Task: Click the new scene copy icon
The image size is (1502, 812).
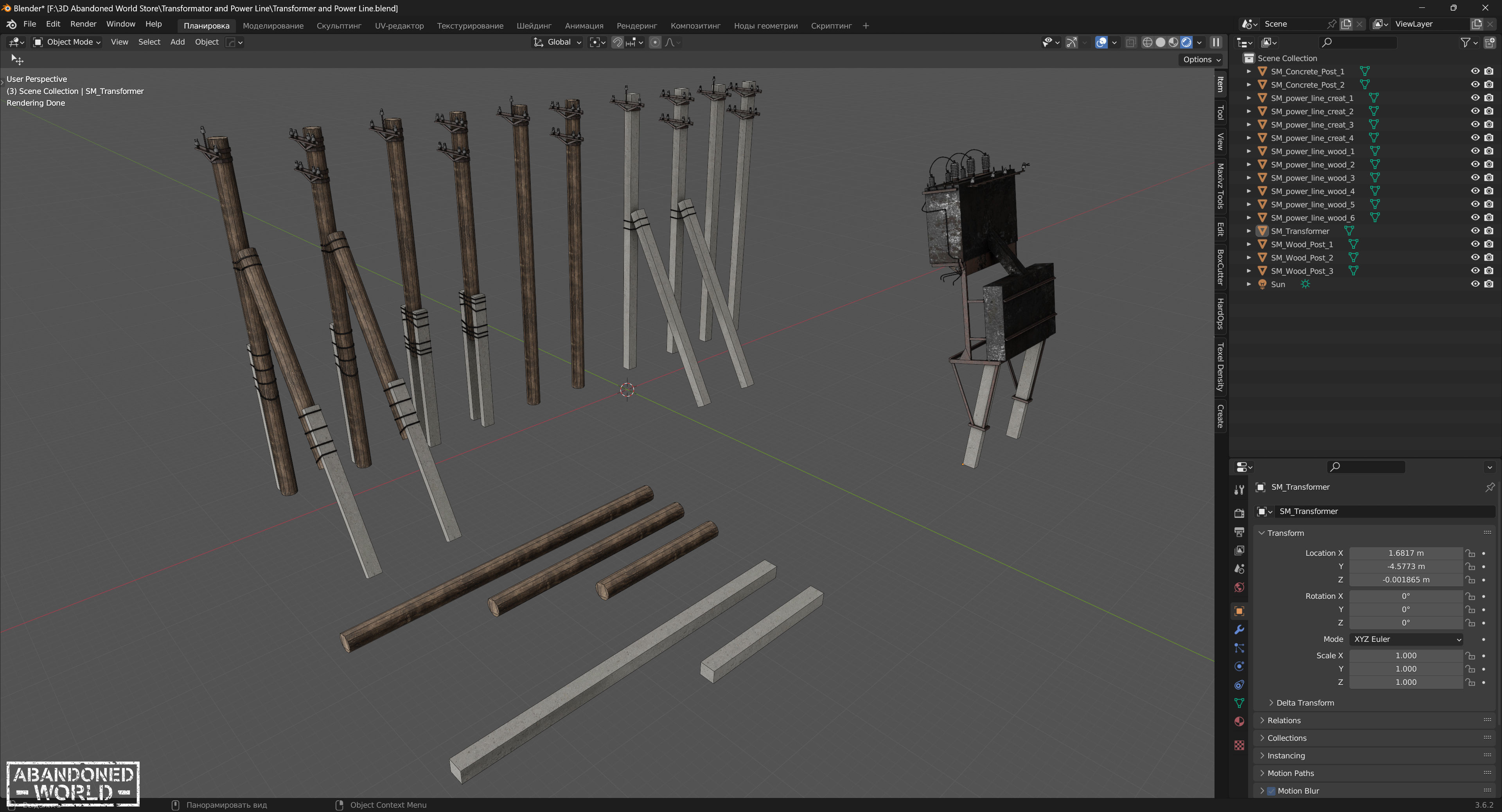Action: (x=1346, y=24)
